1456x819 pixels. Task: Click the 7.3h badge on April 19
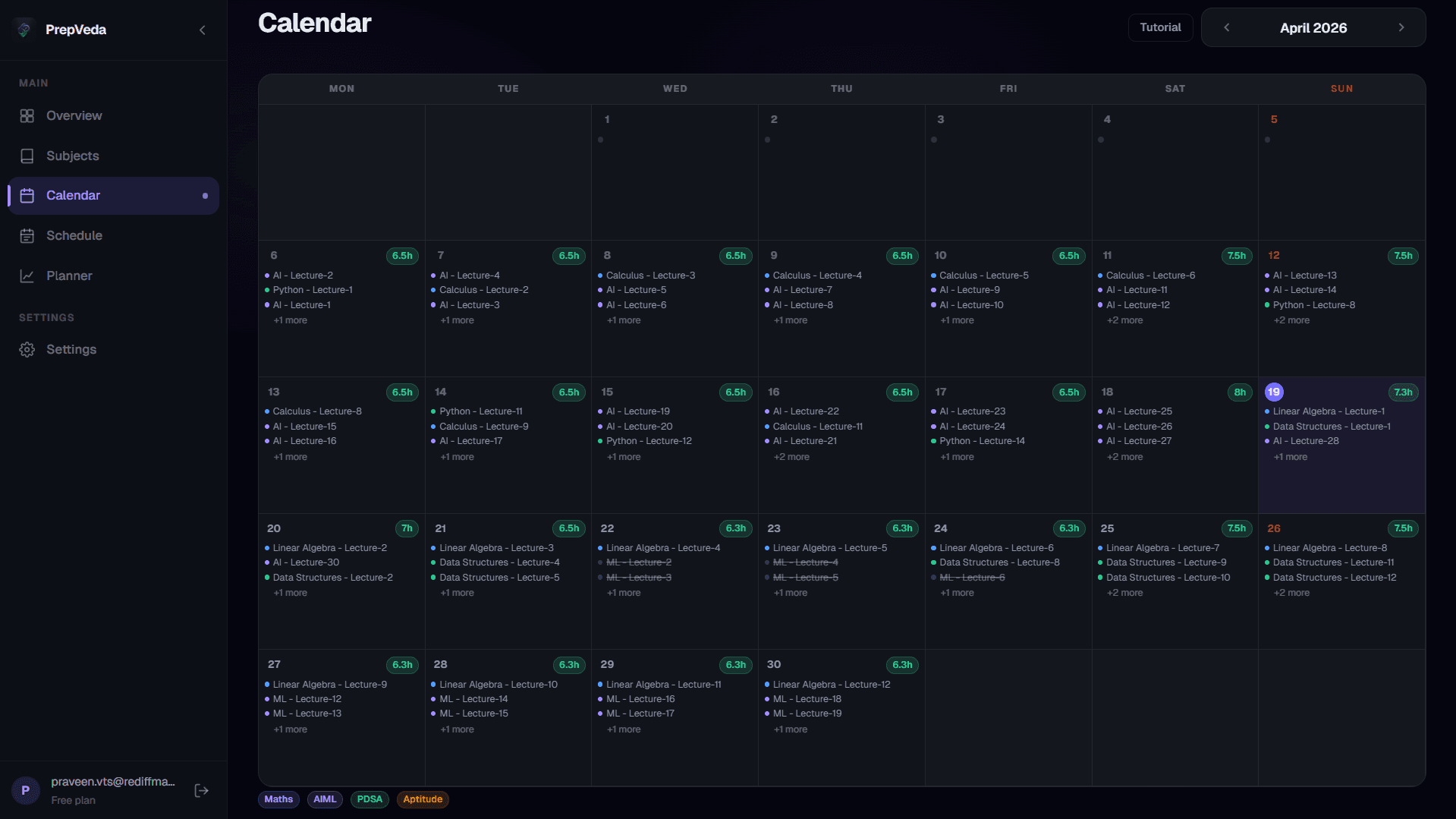1403,392
